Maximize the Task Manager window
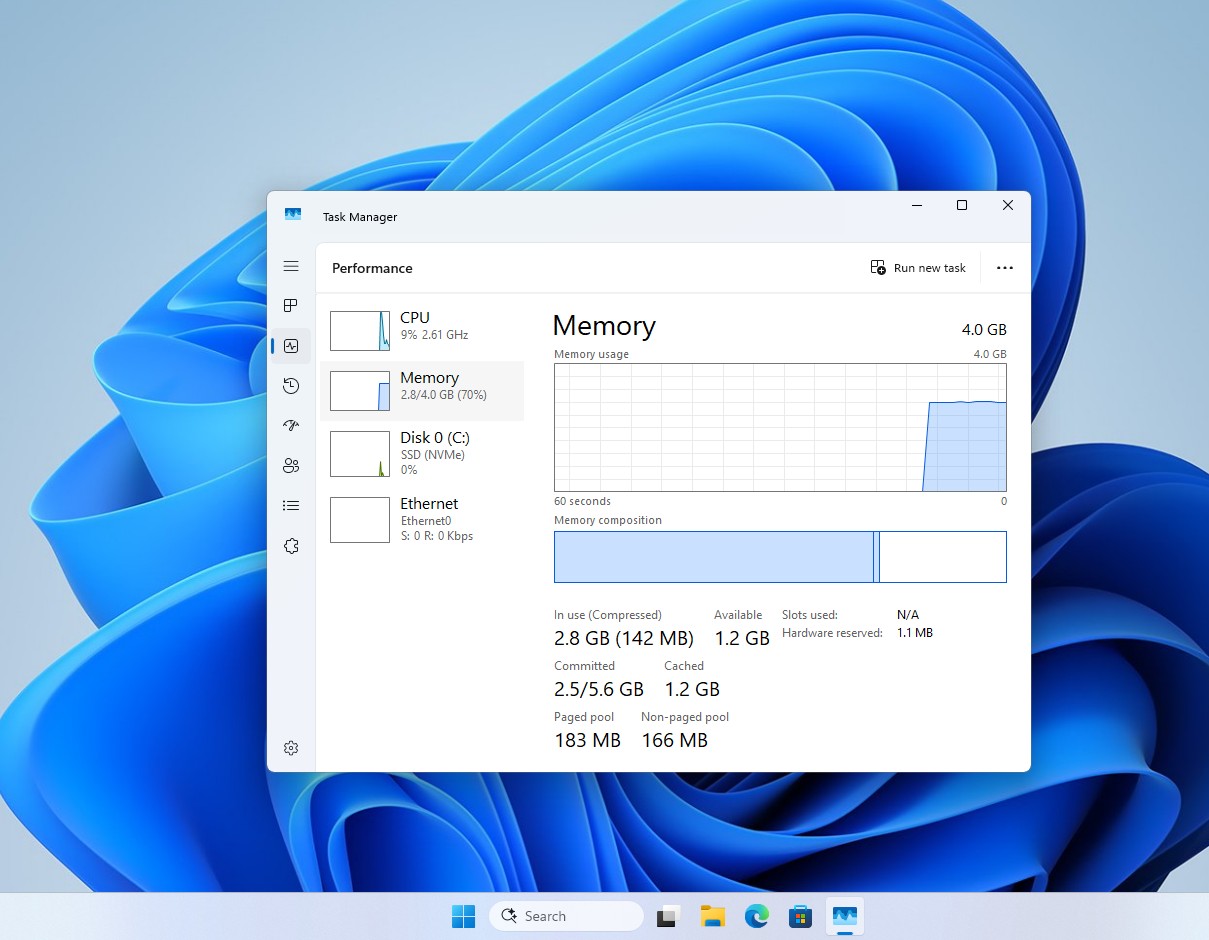The image size is (1209, 940). pos(962,205)
